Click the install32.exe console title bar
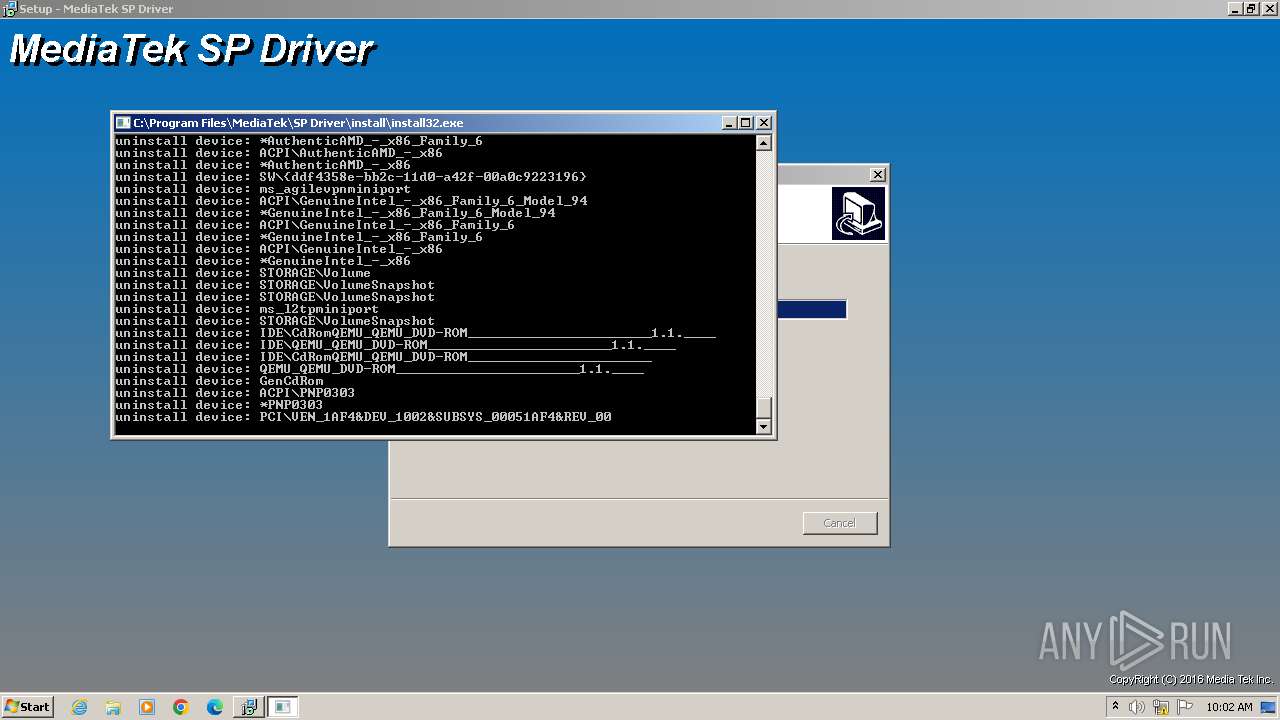The width and height of the screenshot is (1280, 720). pyautogui.click(x=443, y=122)
